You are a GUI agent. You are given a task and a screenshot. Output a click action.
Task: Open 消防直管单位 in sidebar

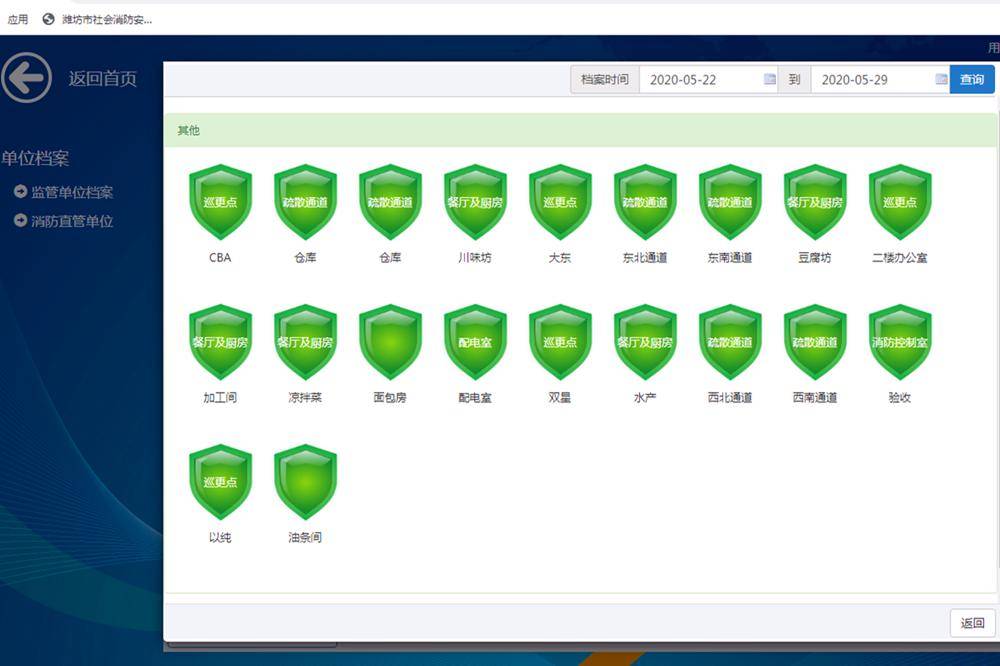[x=71, y=221]
